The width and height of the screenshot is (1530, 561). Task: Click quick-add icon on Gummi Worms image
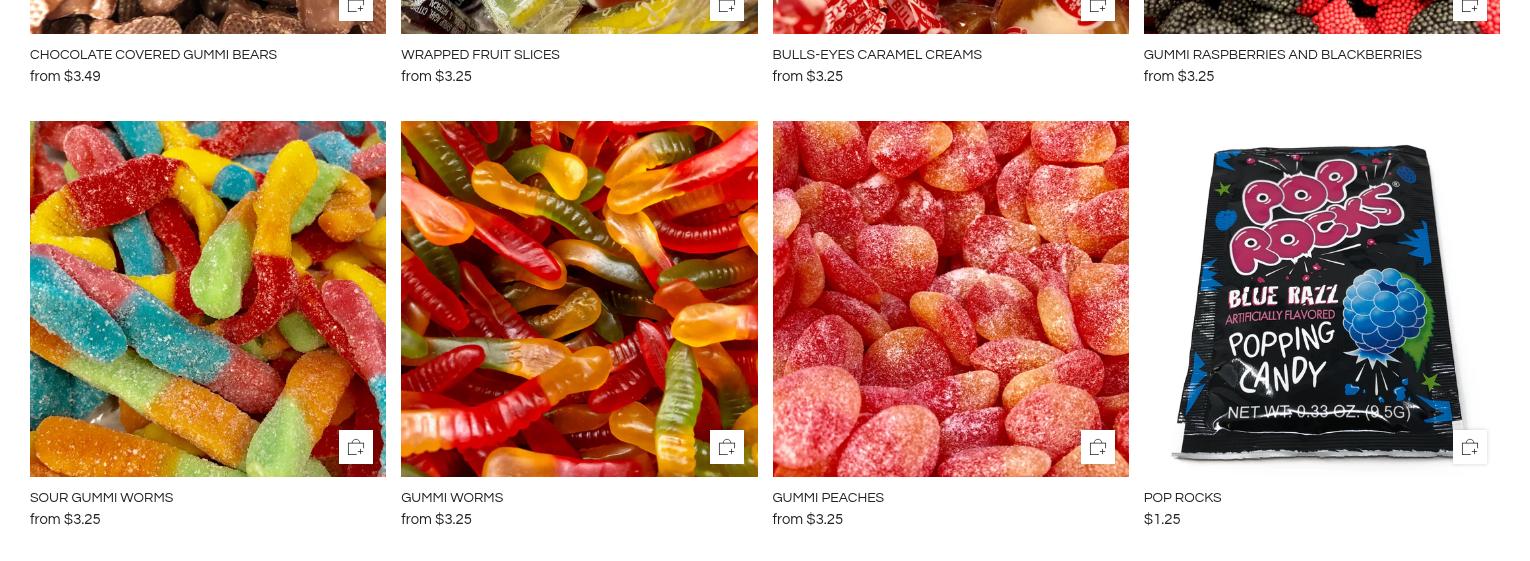[727, 447]
